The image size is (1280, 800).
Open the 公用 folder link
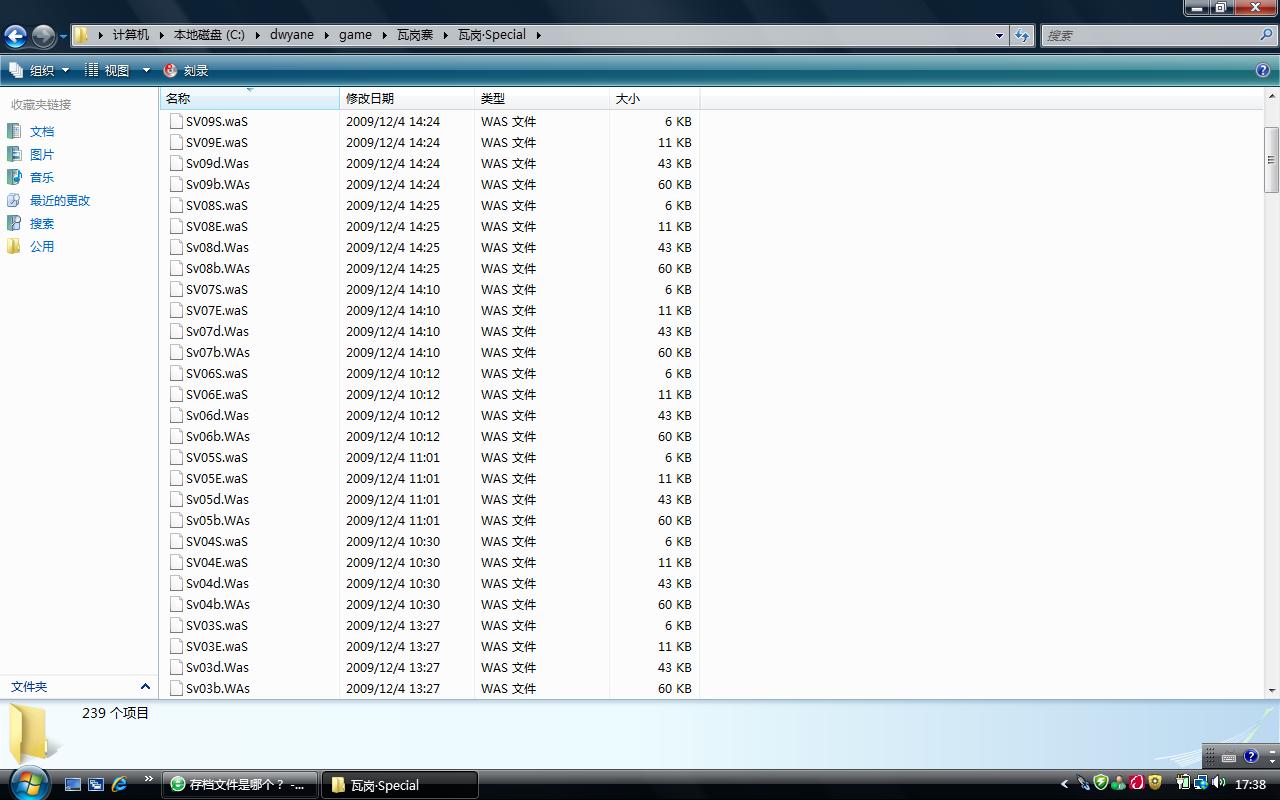[41, 246]
